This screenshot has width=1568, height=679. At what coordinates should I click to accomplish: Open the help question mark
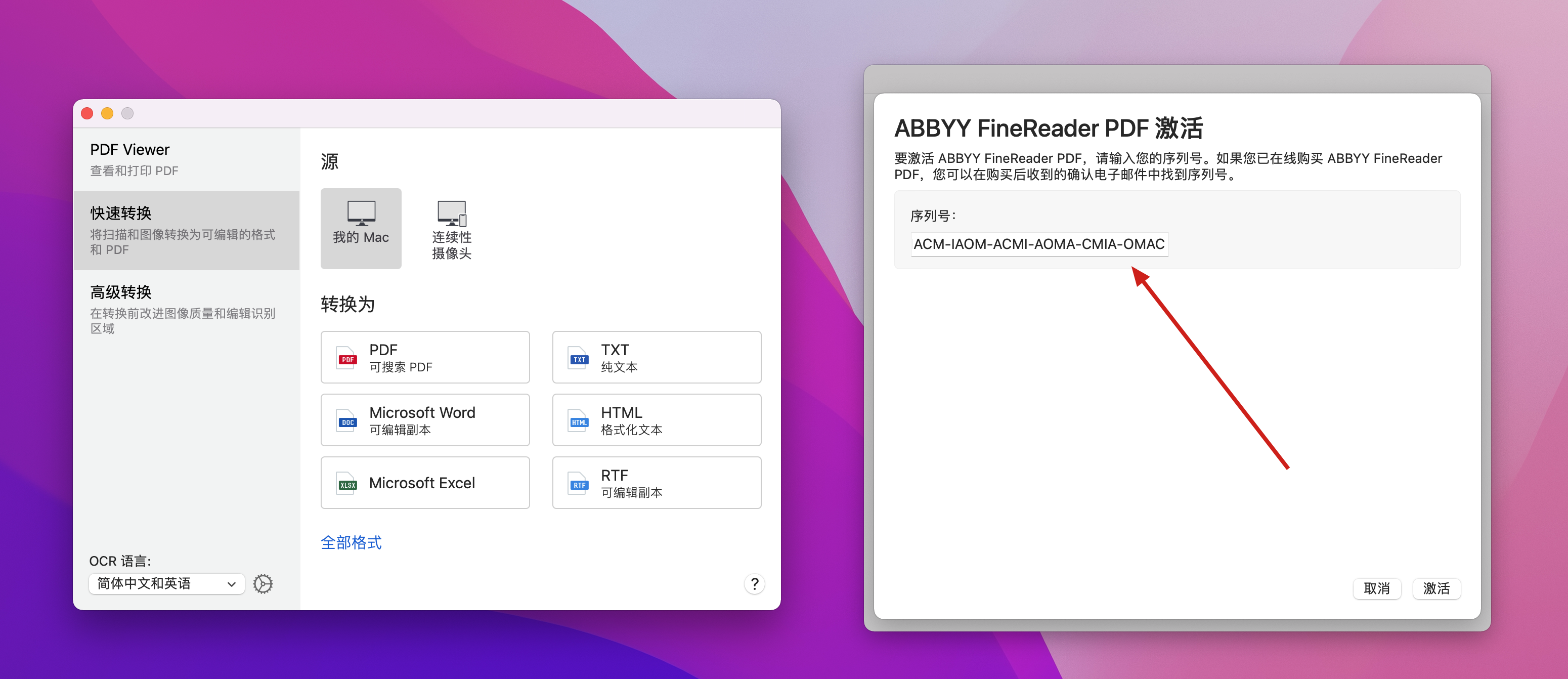point(755,584)
